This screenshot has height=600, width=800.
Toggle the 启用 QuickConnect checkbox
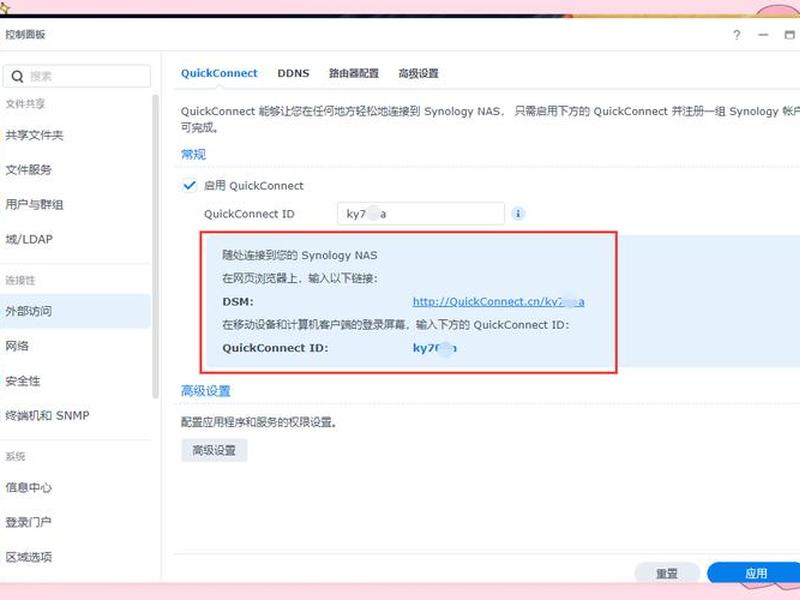click(x=189, y=185)
